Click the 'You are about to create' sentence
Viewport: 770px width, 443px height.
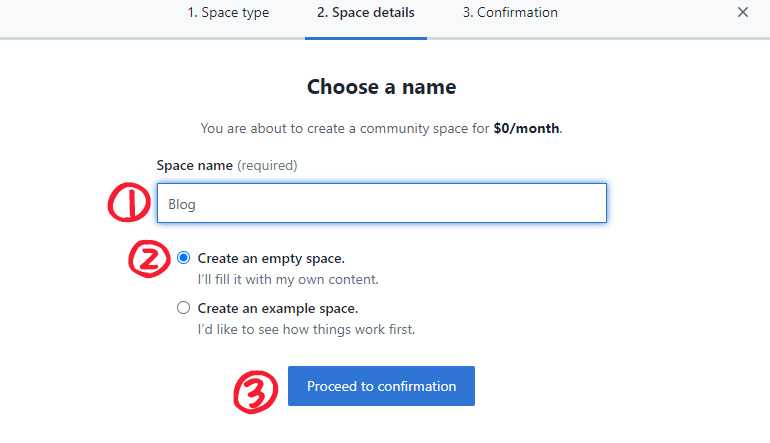(345, 129)
